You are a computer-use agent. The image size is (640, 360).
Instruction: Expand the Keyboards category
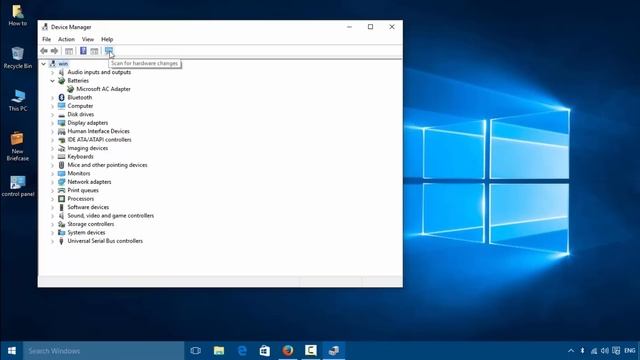(x=52, y=157)
